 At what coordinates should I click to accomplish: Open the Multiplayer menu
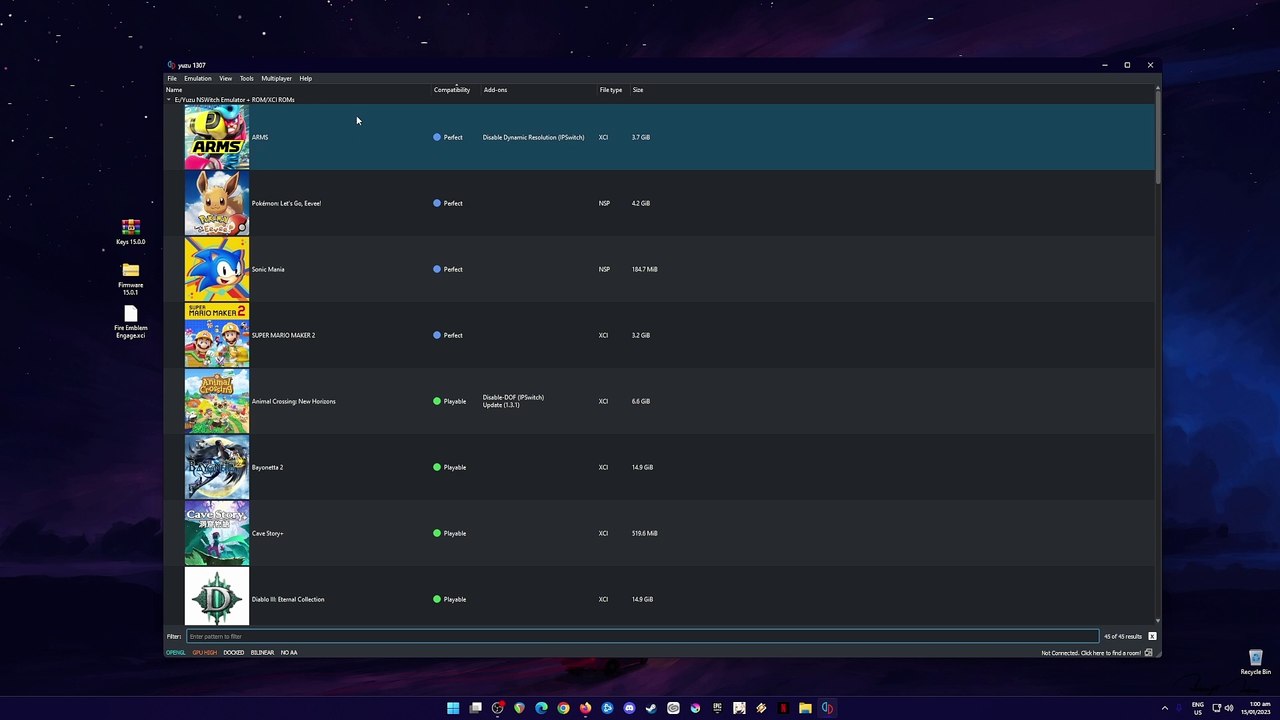click(x=277, y=78)
